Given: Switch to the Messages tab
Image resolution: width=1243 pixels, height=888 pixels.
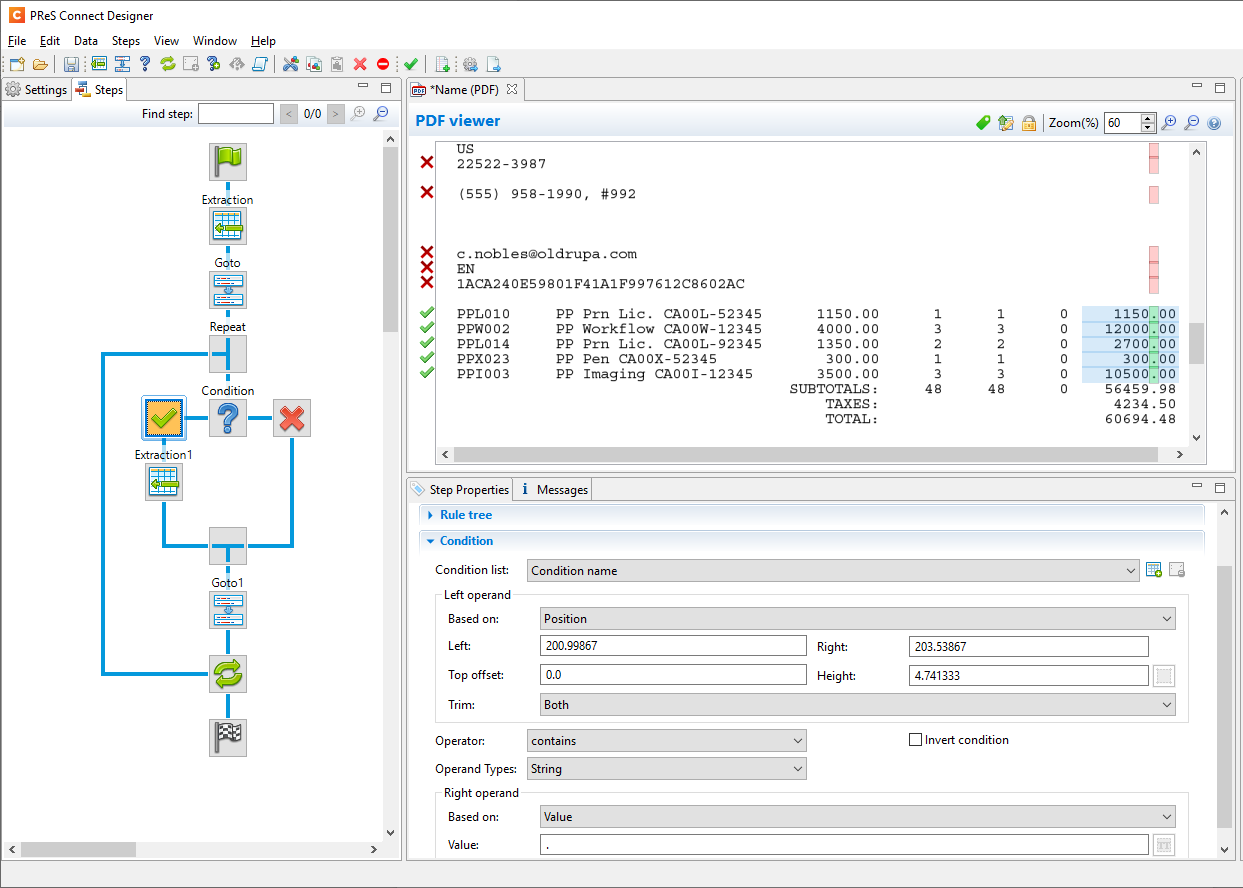Looking at the screenshot, I should [x=554, y=490].
